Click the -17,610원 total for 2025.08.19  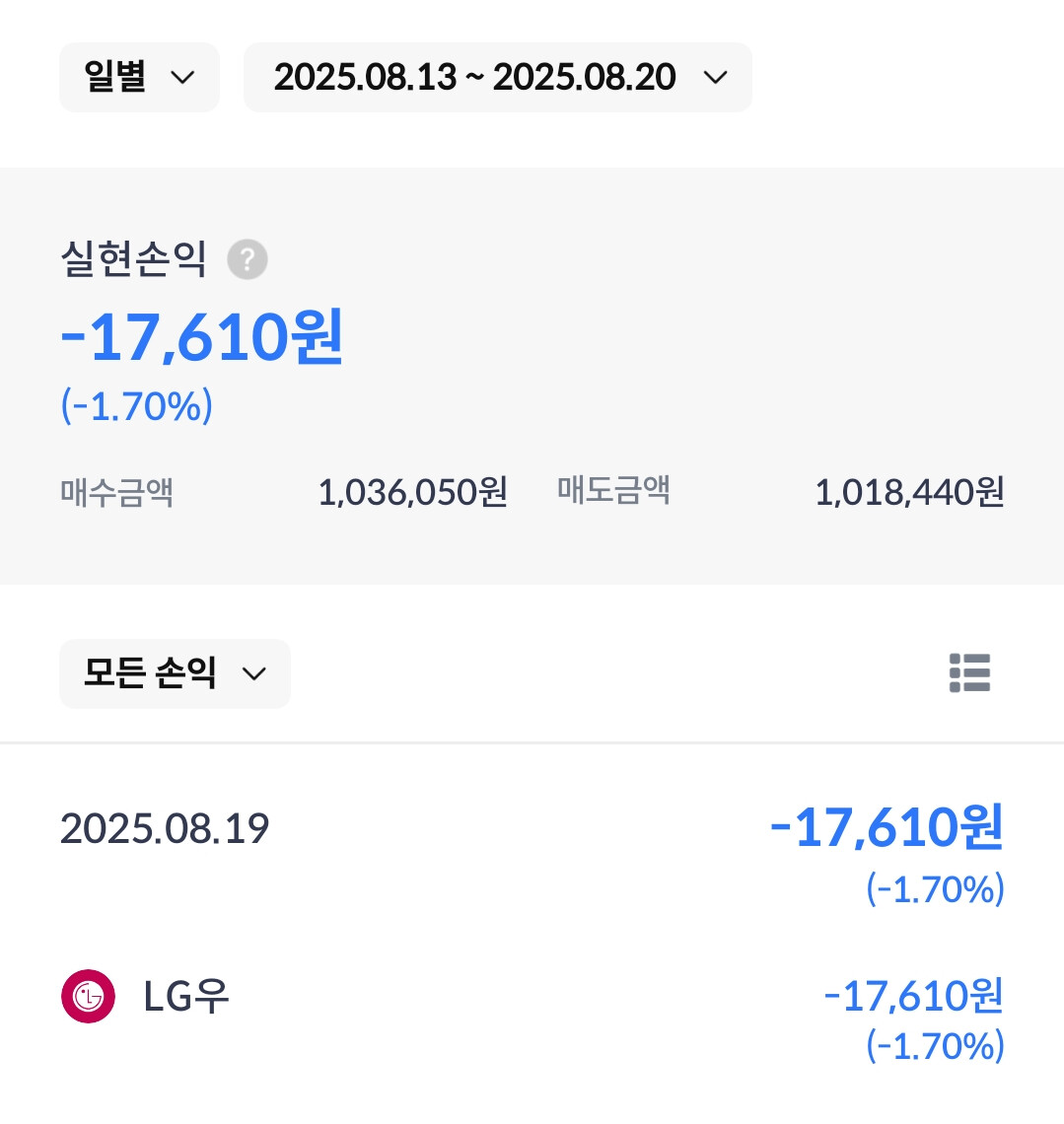coord(887,827)
